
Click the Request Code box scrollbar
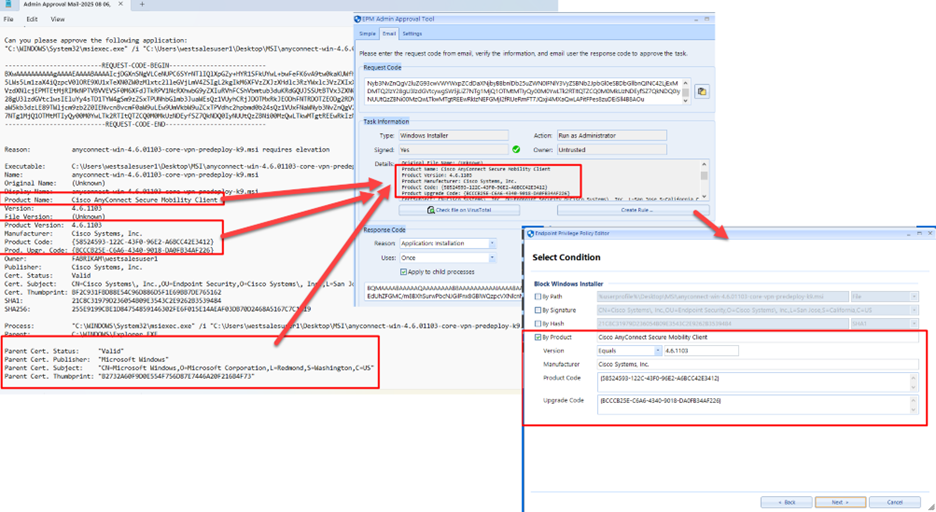(685, 91)
